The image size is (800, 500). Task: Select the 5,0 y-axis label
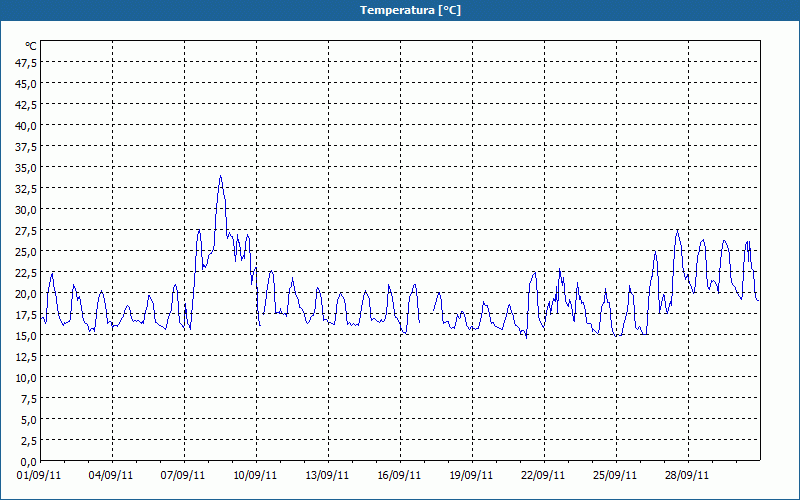coord(28,420)
